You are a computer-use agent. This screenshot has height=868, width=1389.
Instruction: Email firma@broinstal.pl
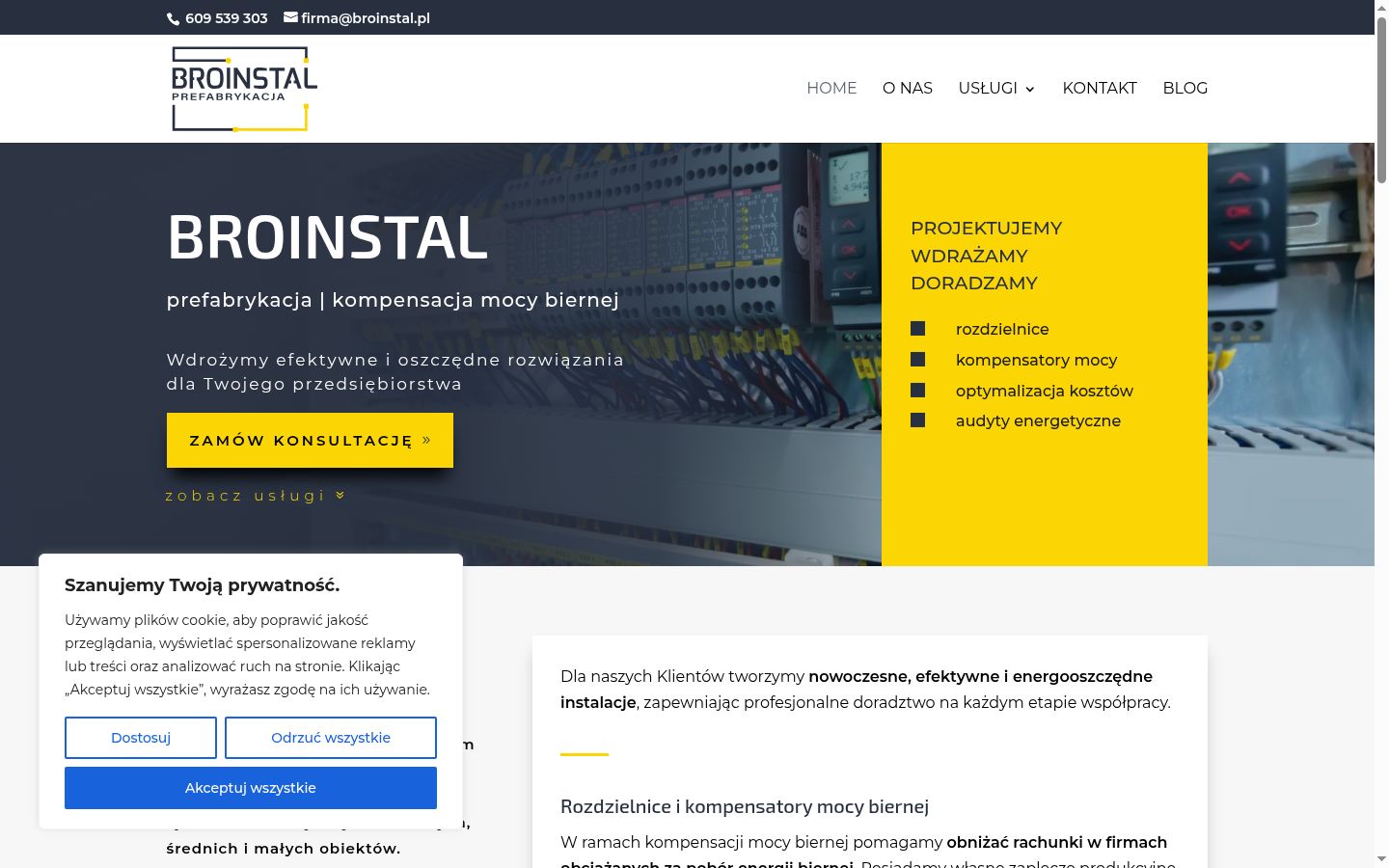click(x=366, y=18)
